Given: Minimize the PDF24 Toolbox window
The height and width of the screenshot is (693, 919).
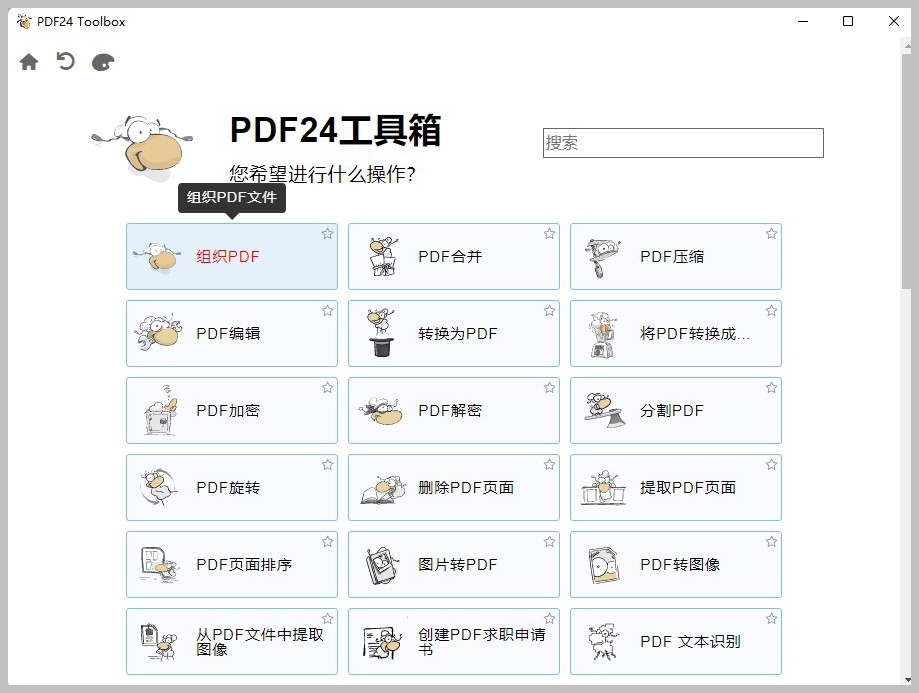Looking at the screenshot, I should (x=803, y=22).
